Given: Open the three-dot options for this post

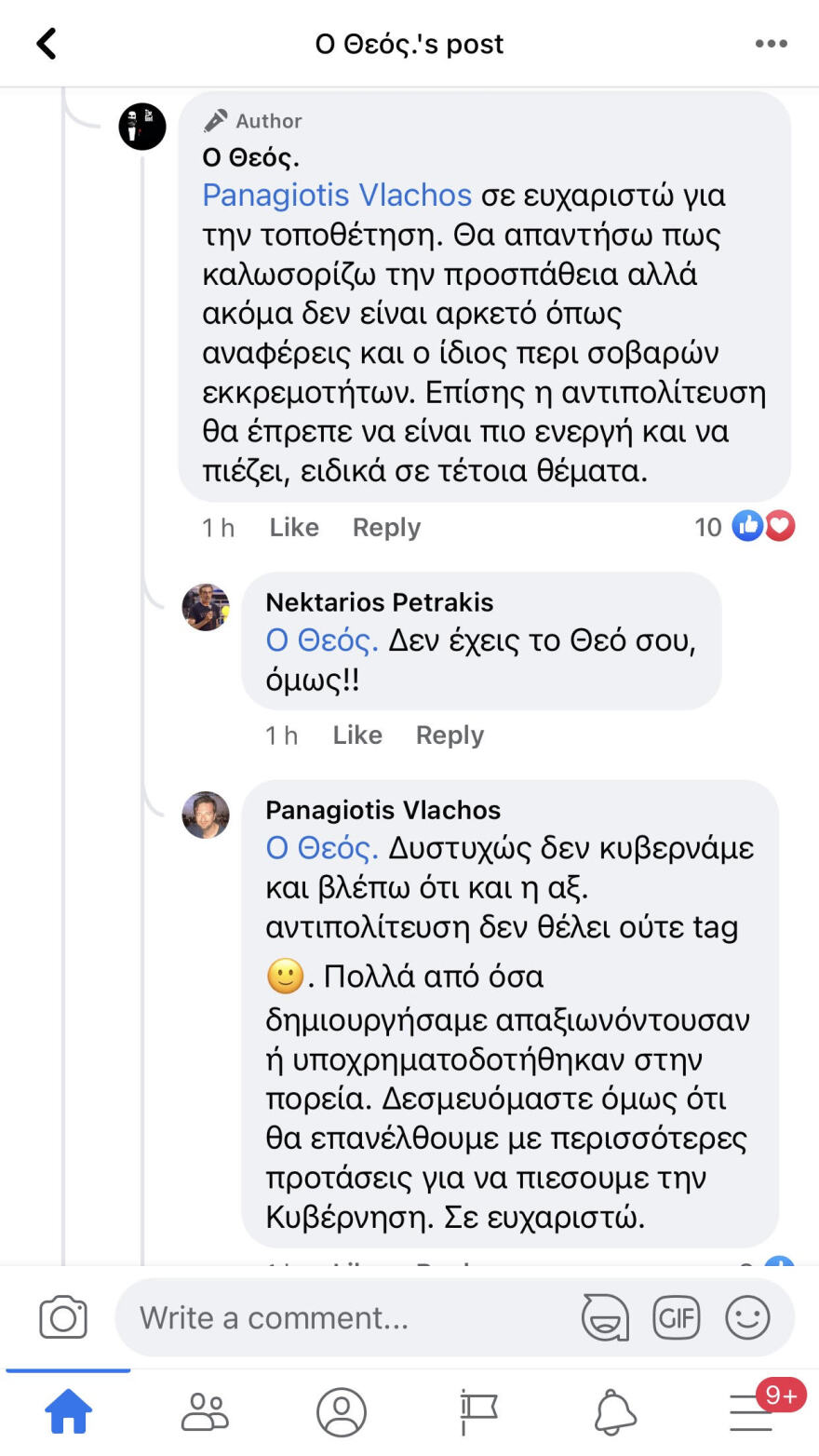Looking at the screenshot, I should point(771,43).
